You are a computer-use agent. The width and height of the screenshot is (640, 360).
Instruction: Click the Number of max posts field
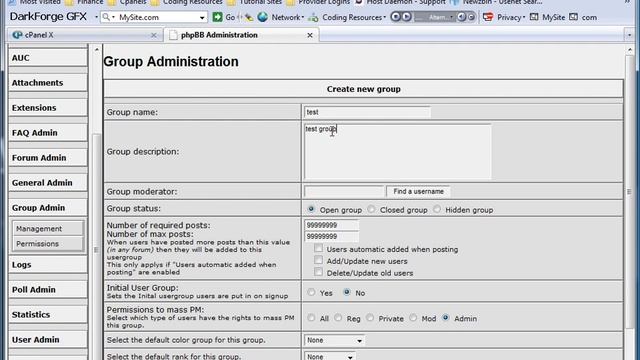[331, 236]
